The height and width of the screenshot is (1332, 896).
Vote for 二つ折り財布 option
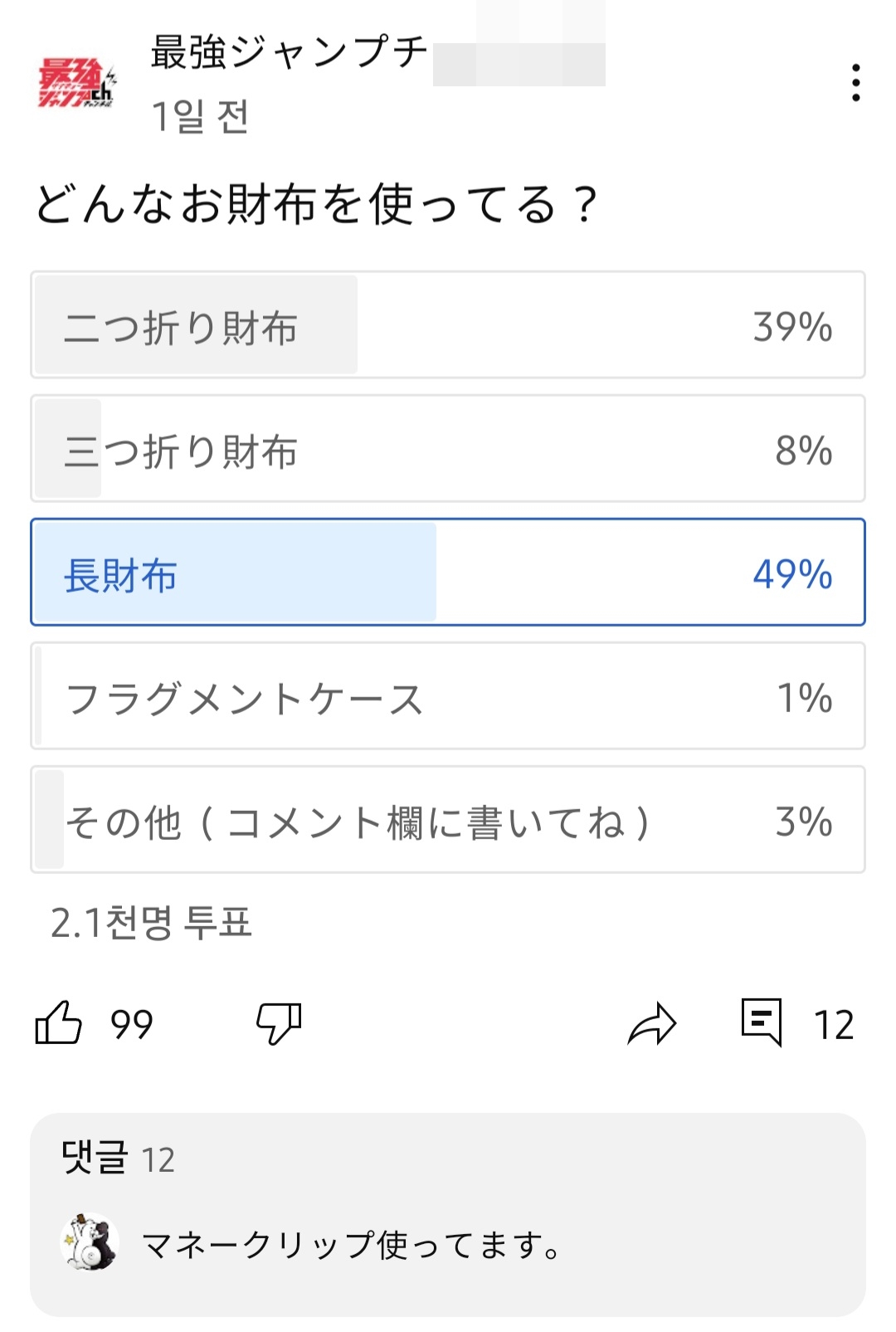tap(448, 324)
